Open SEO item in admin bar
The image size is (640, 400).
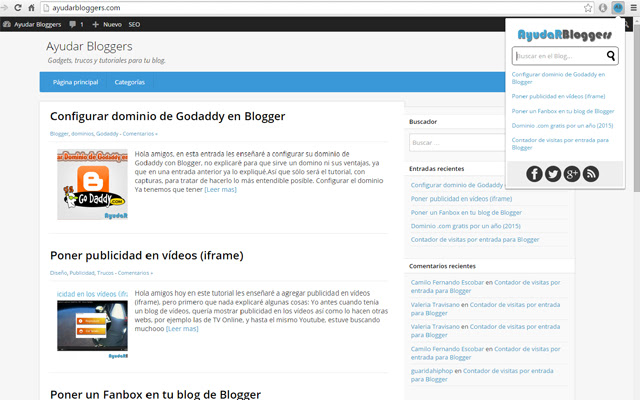(134, 24)
